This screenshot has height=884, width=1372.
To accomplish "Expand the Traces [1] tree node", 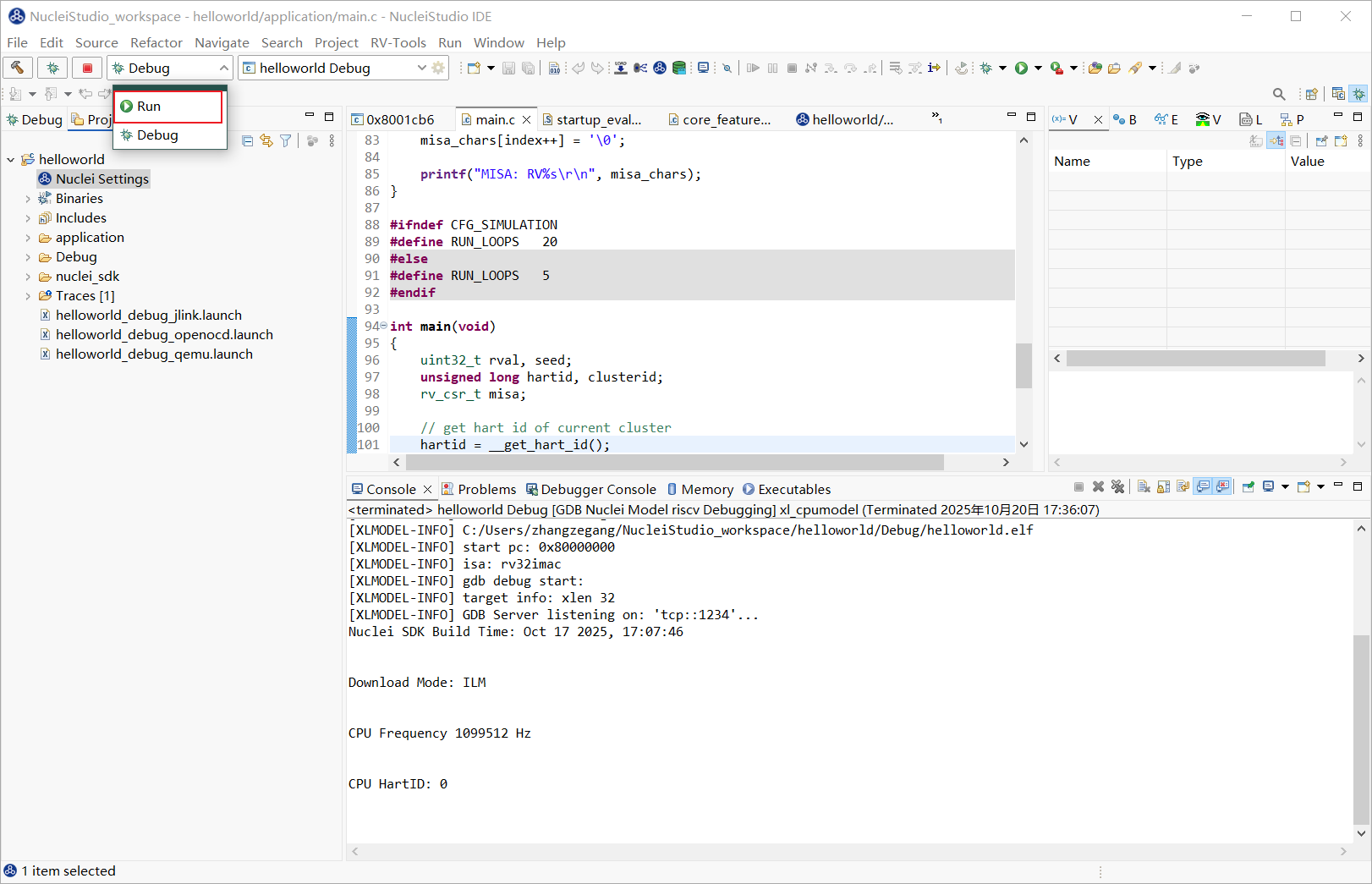I will [x=28, y=296].
